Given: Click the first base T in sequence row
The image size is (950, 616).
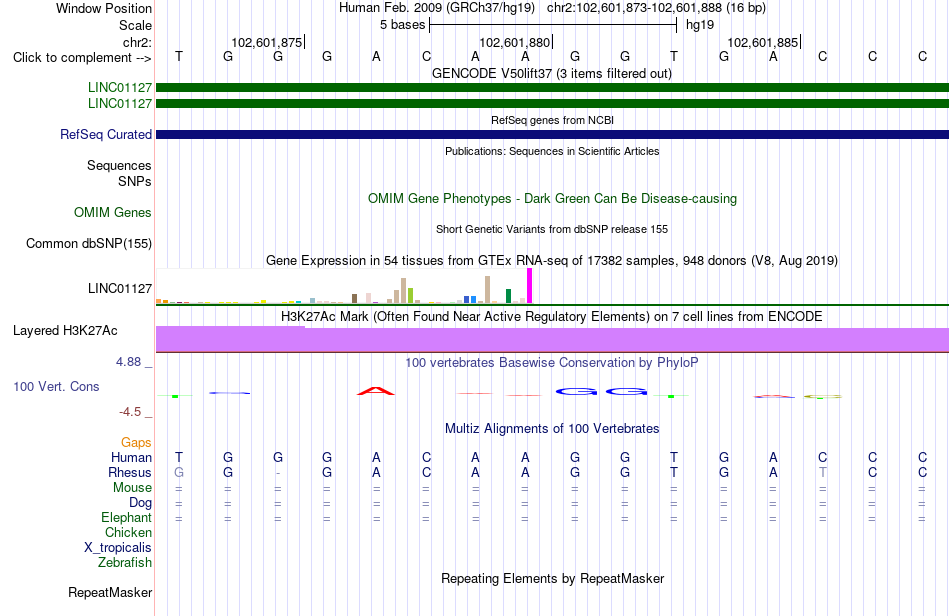Looking at the screenshot, I should click(179, 56).
